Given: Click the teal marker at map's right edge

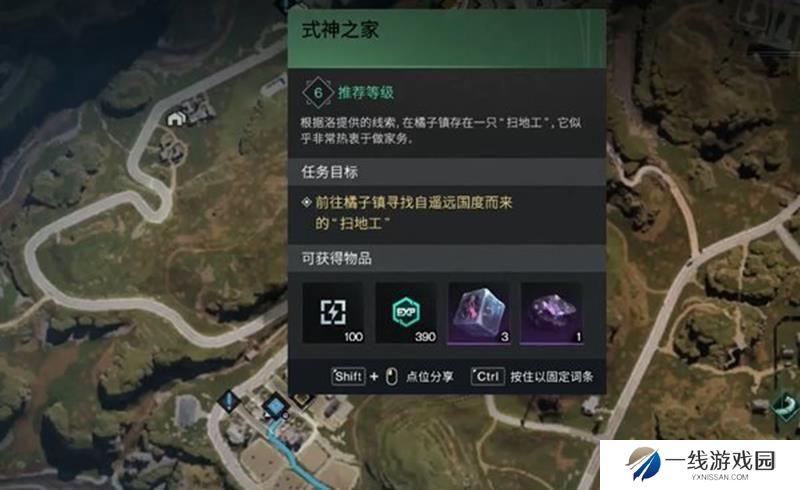Looking at the screenshot, I should click(x=786, y=404).
